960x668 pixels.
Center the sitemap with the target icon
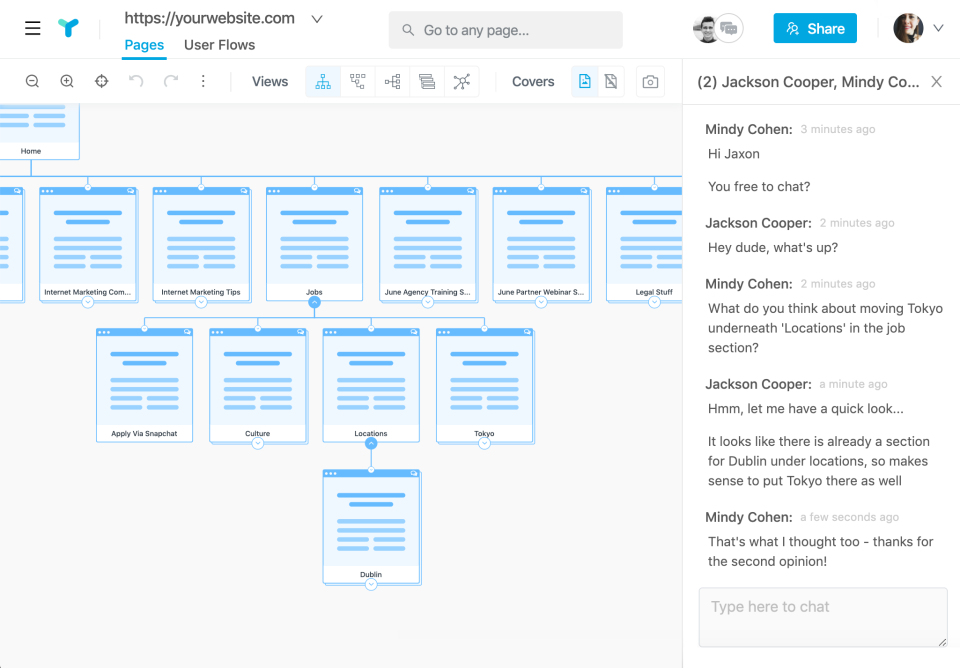pyautogui.click(x=102, y=81)
